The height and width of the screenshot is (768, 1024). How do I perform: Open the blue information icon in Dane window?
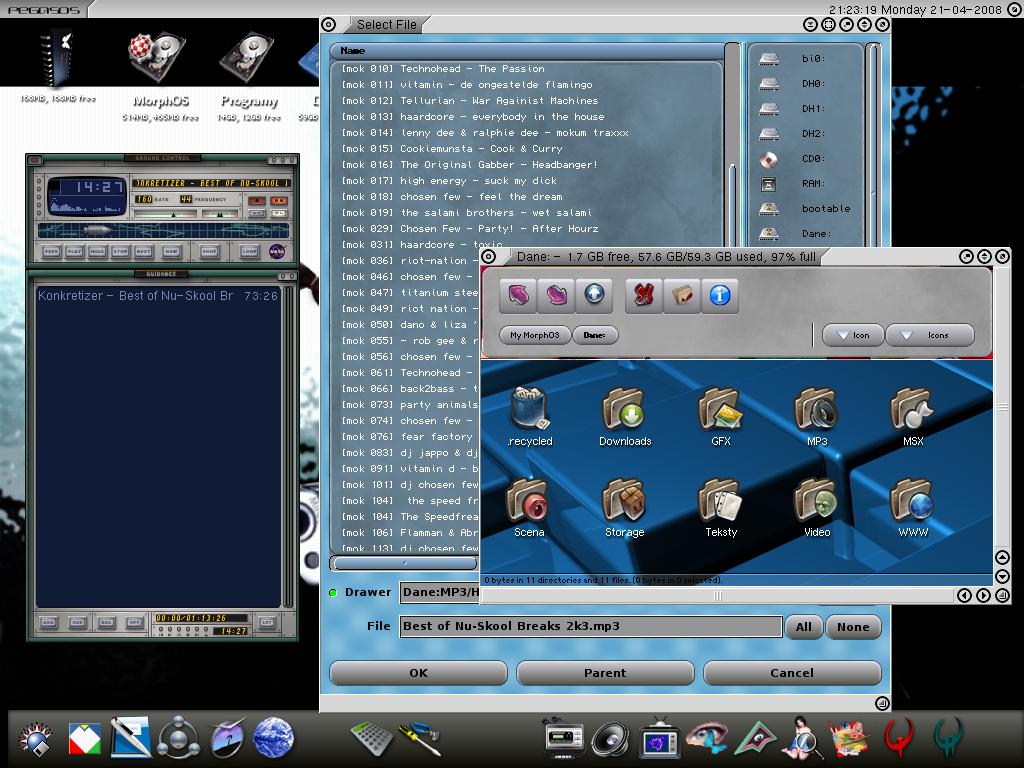(720, 295)
